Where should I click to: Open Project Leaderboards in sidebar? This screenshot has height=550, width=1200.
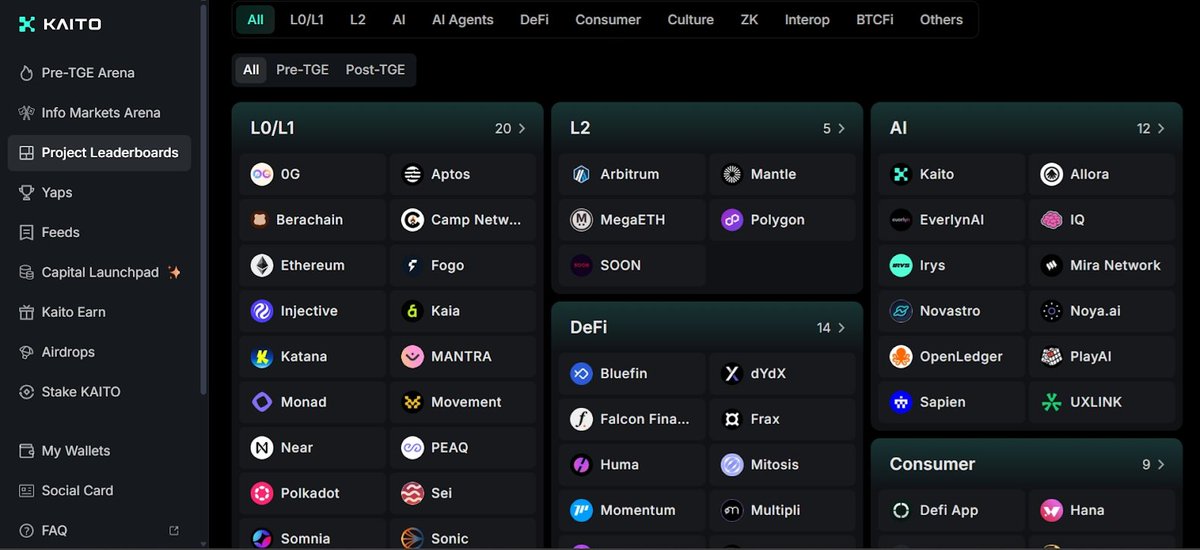pyautogui.click(x=99, y=153)
